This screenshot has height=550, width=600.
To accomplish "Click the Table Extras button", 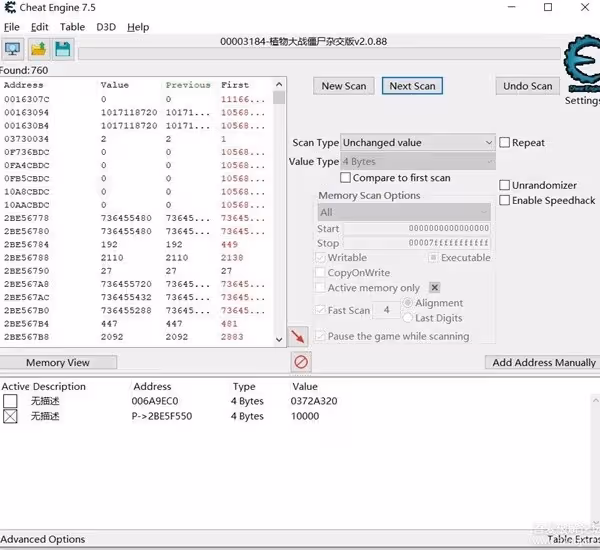I will click(573, 539).
